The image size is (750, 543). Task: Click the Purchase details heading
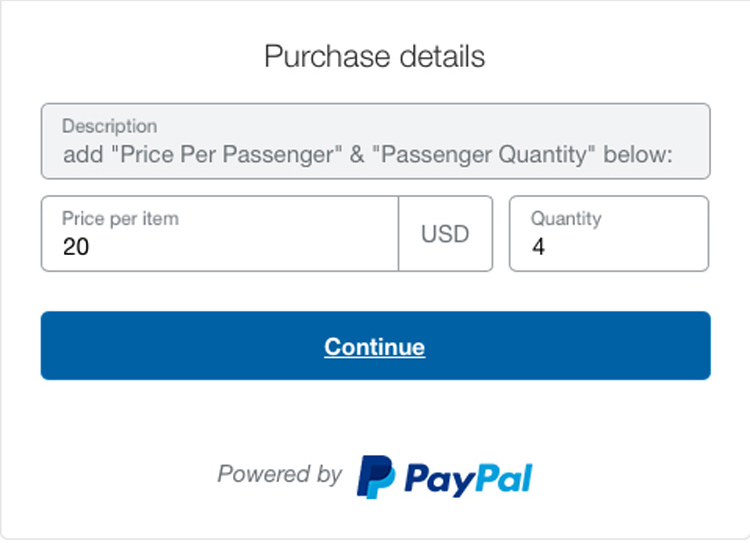(x=375, y=56)
